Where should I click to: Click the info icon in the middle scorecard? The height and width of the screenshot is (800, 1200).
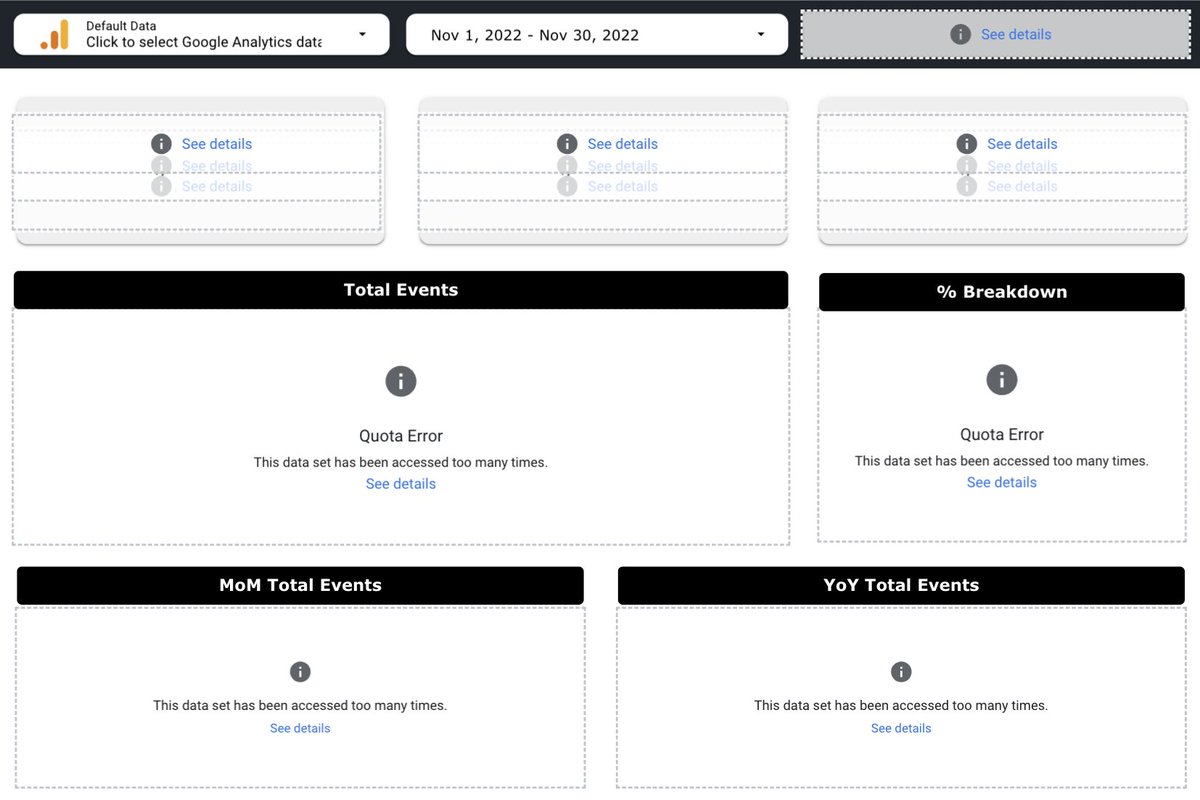567,144
